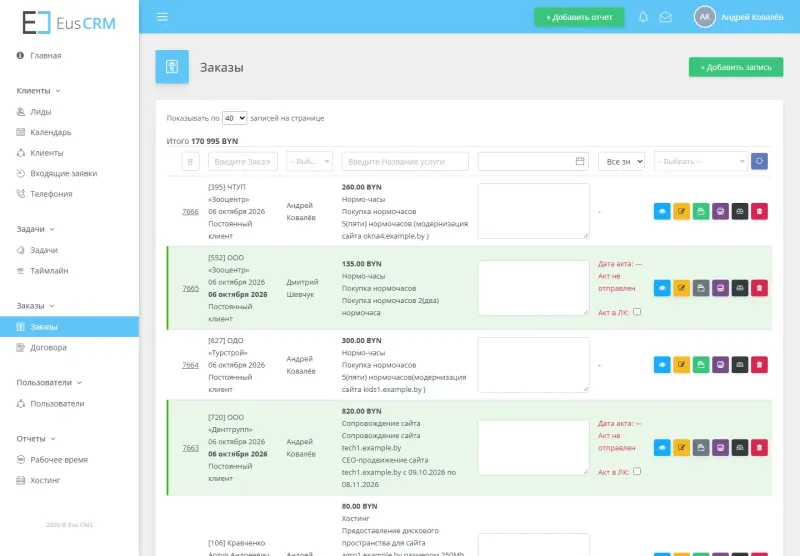Image resolution: width=800 pixels, height=556 pixels.
Task: Click the dark book icon for order 7664
Action: 740,365
